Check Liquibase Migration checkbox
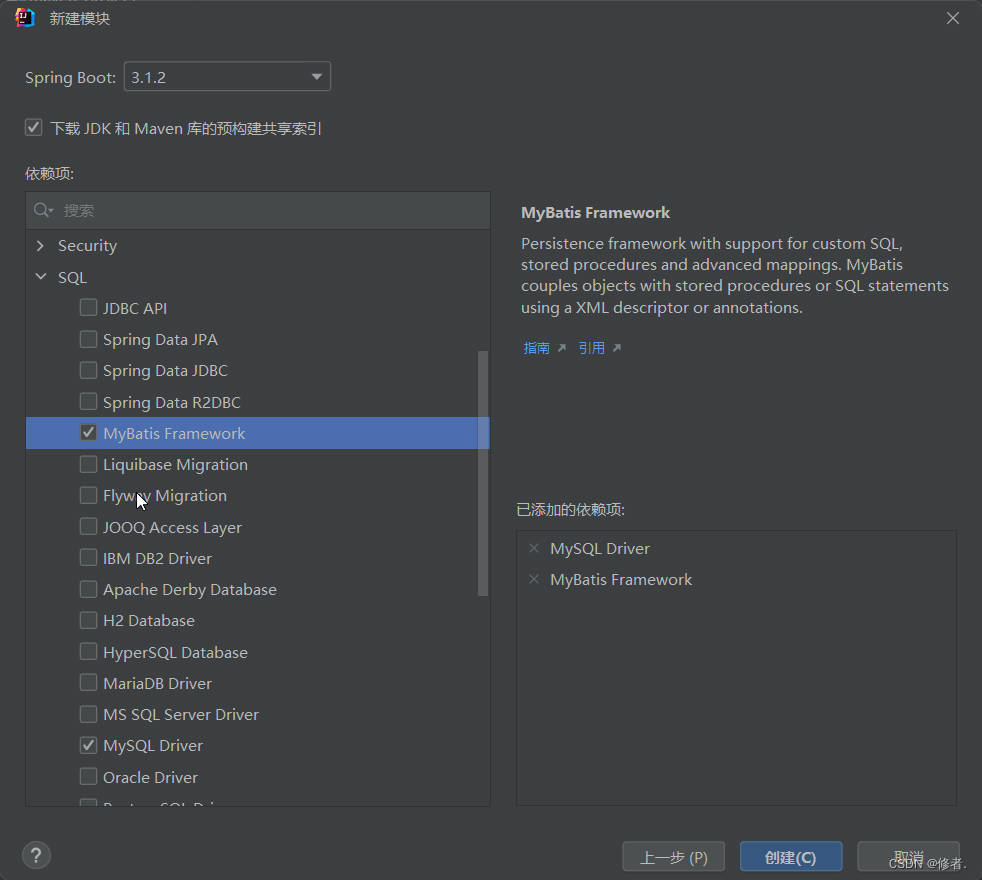982x880 pixels. (88, 464)
